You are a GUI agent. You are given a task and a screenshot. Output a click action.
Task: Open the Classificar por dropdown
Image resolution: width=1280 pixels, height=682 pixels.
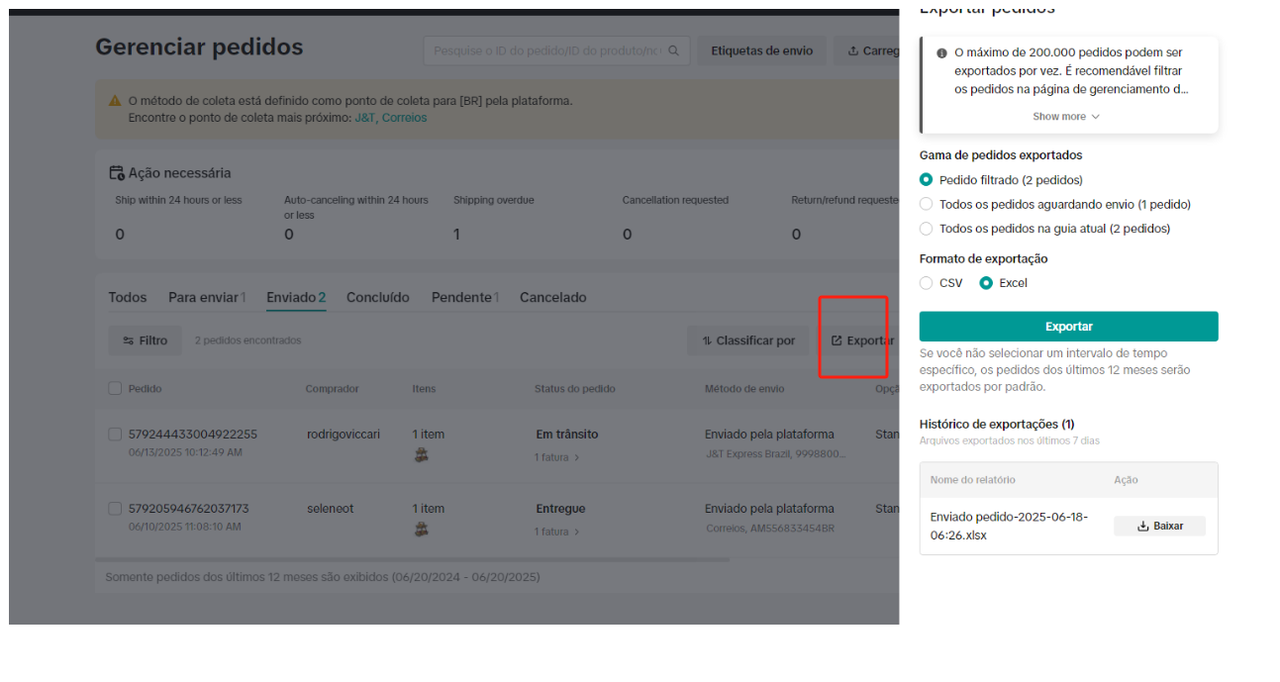(x=748, y=341)
